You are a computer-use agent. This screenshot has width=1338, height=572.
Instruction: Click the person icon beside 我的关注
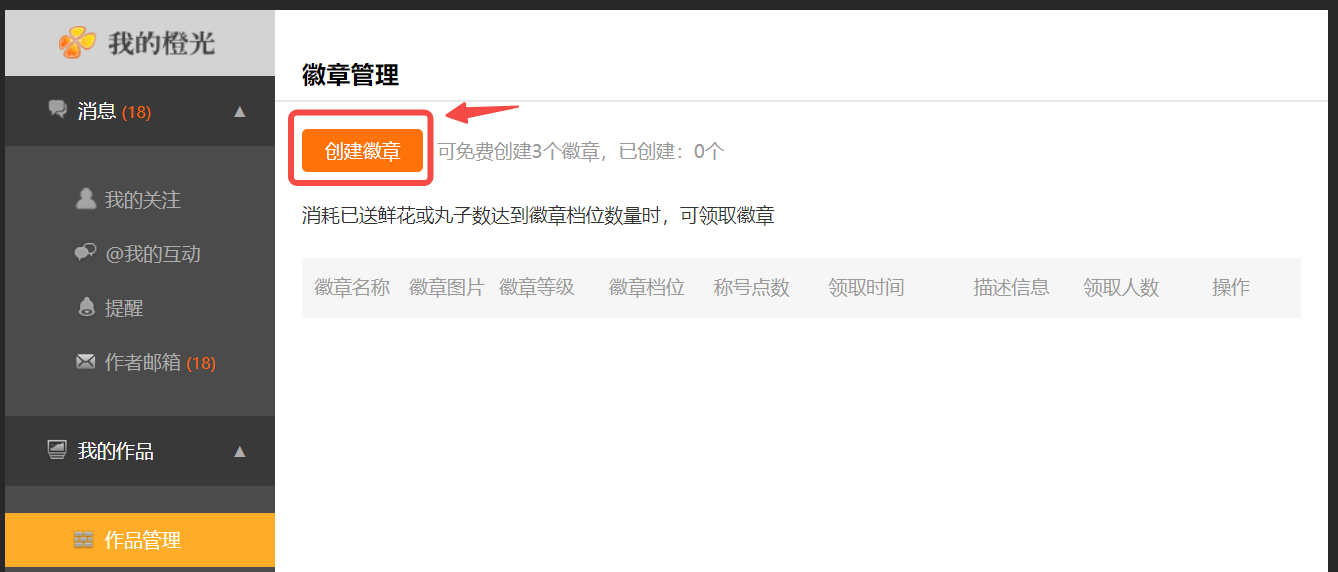(86, 199)
